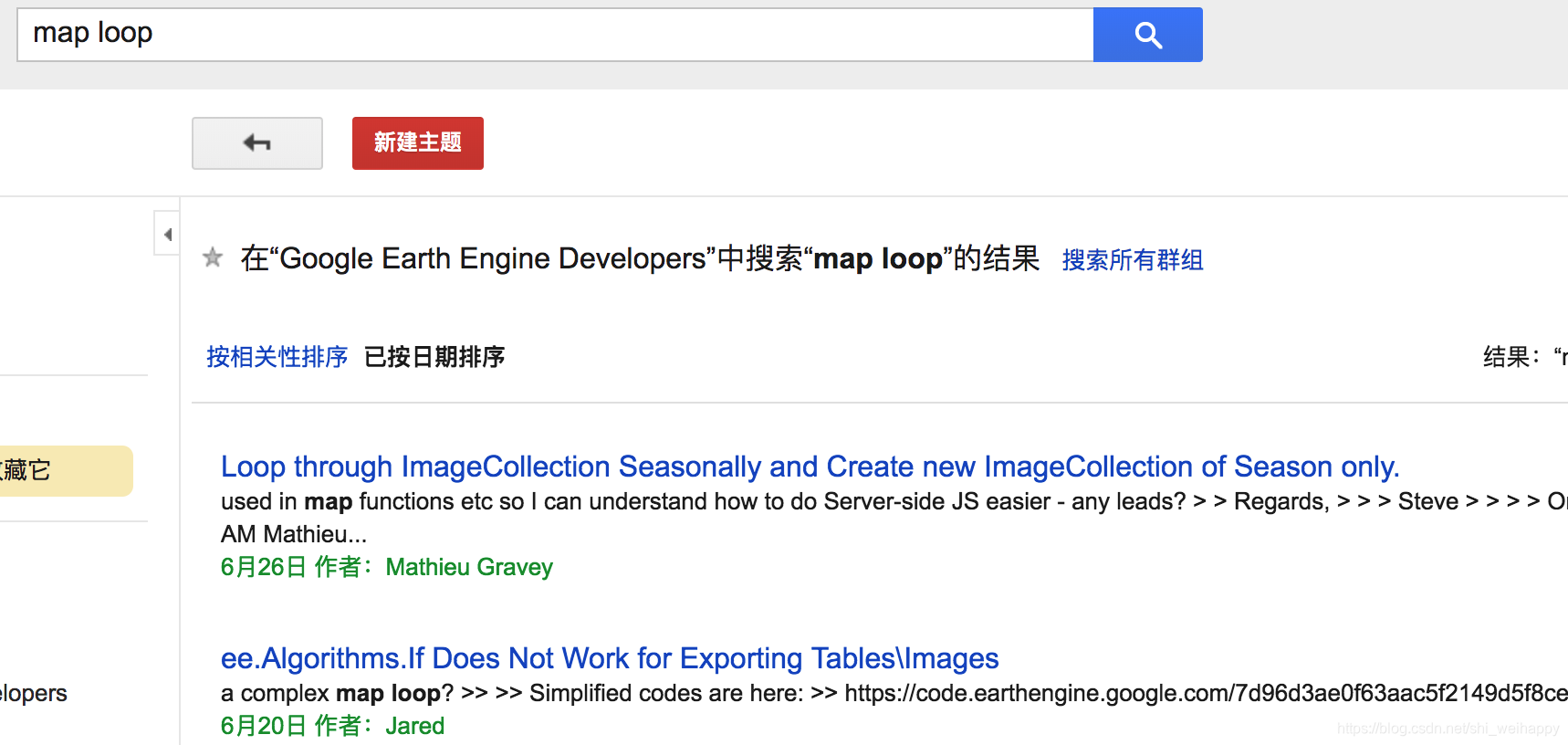Open 搜索所有群组 link
Viewport: 1568px width, 745px height.
[x=1133, y=260]
